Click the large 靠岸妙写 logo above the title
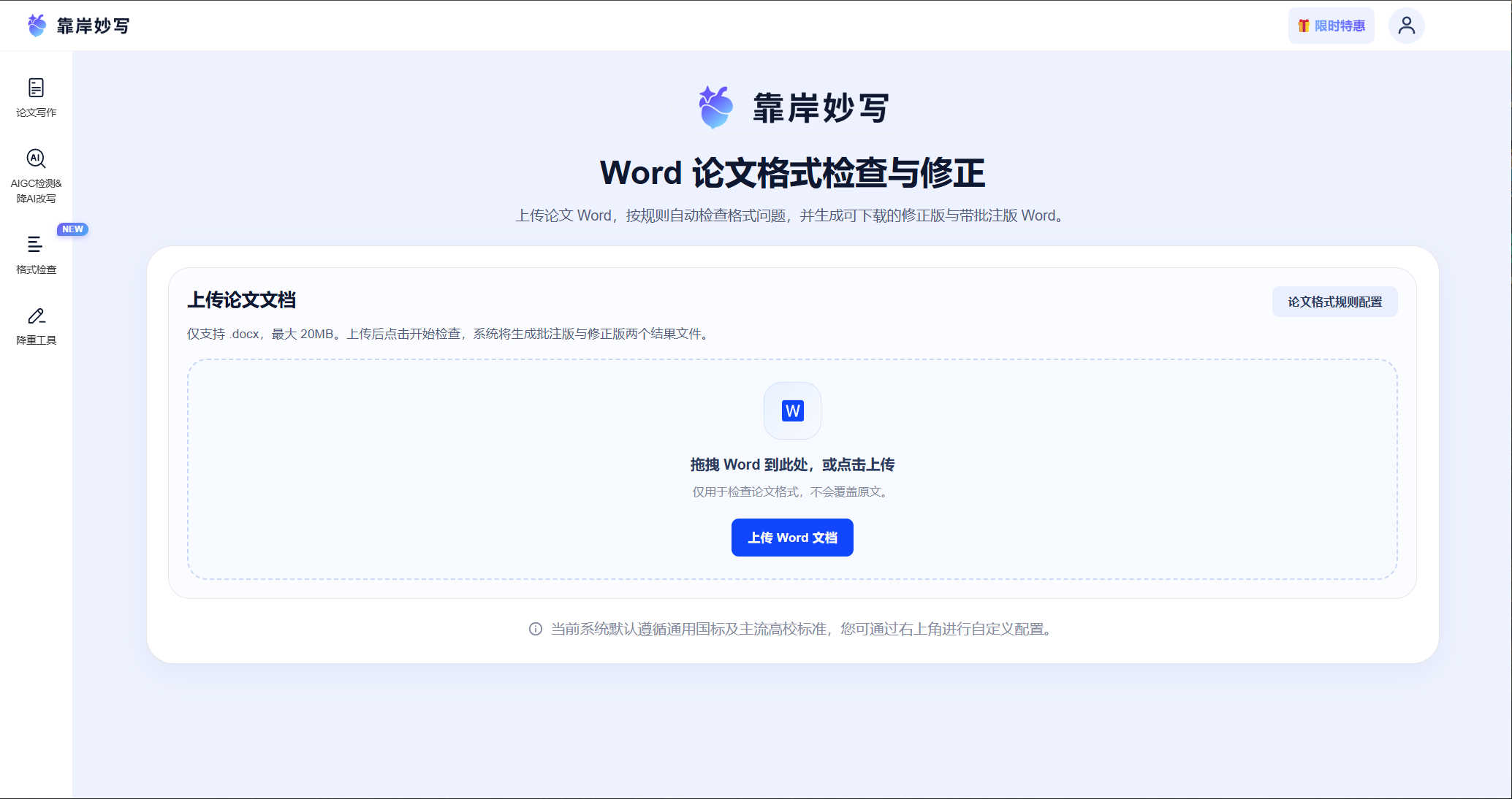 715,107
